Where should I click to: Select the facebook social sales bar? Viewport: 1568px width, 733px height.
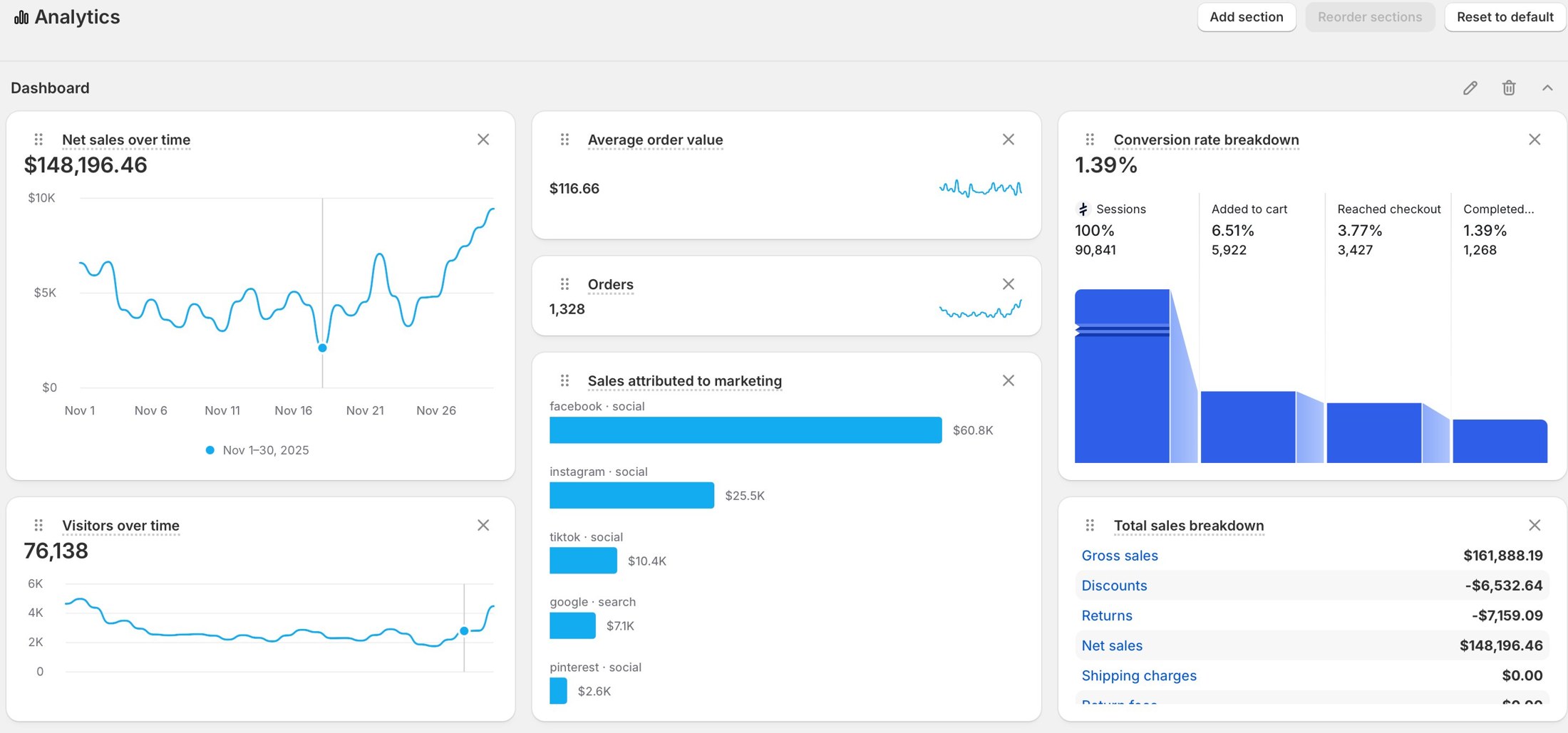pos(746,430)
